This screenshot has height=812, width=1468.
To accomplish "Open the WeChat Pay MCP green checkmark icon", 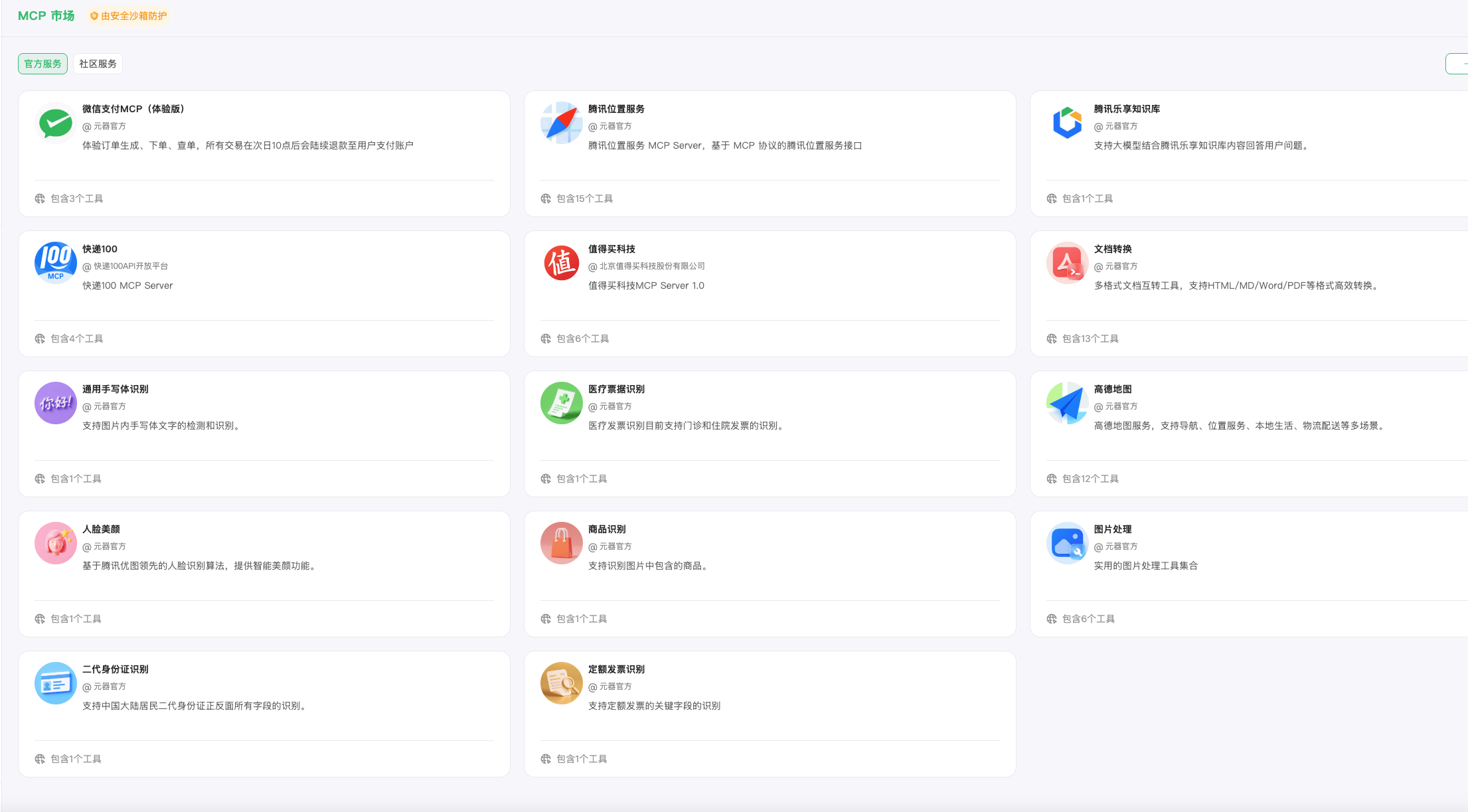I will [x=56, y=123].
